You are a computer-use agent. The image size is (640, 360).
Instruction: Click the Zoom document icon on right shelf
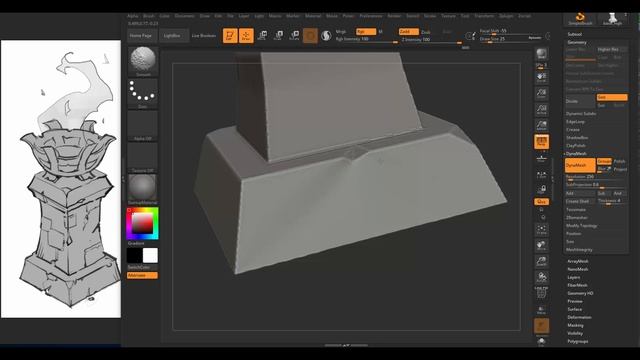coord(542,93)
